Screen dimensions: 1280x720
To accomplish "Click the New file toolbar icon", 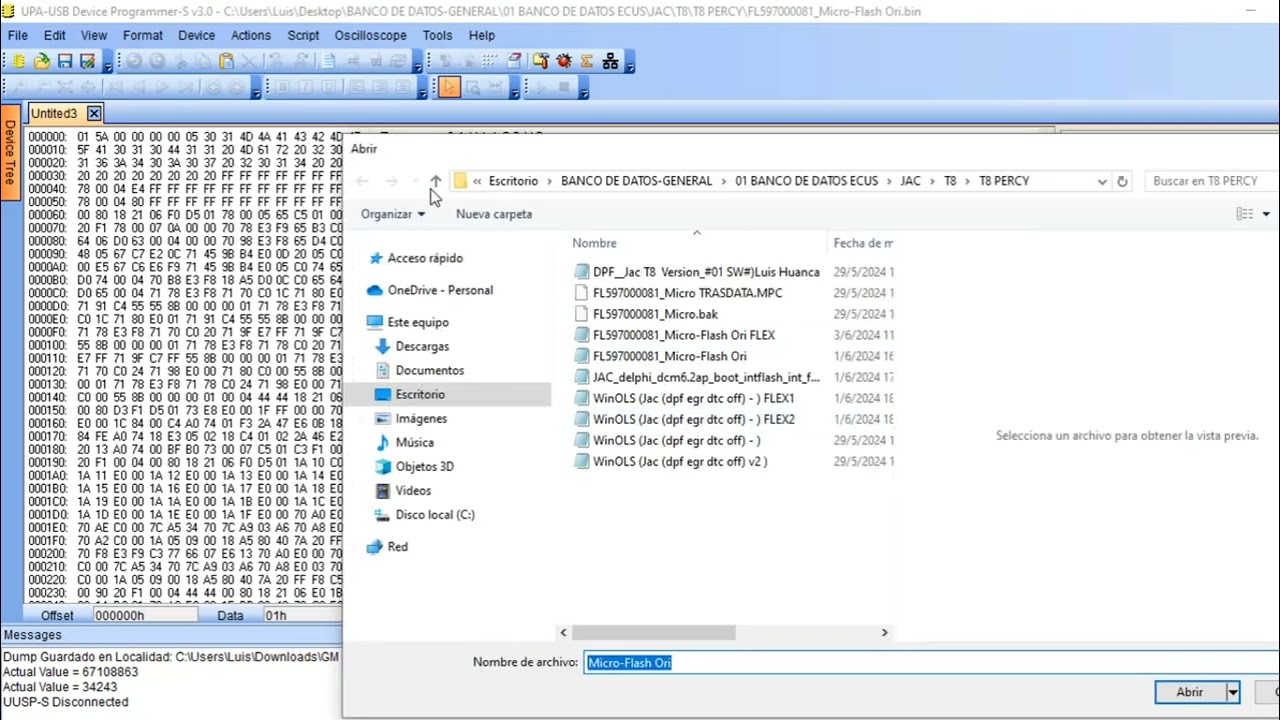I will [x=19, y=61].
